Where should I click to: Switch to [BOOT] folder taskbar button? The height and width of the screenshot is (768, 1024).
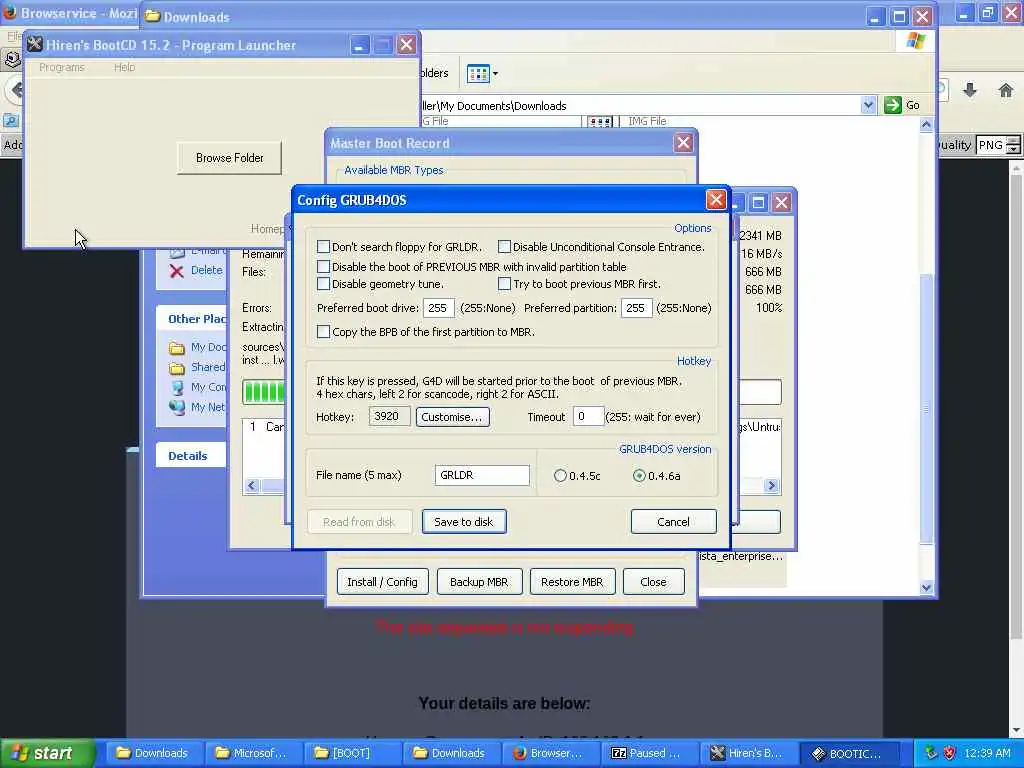351,753
